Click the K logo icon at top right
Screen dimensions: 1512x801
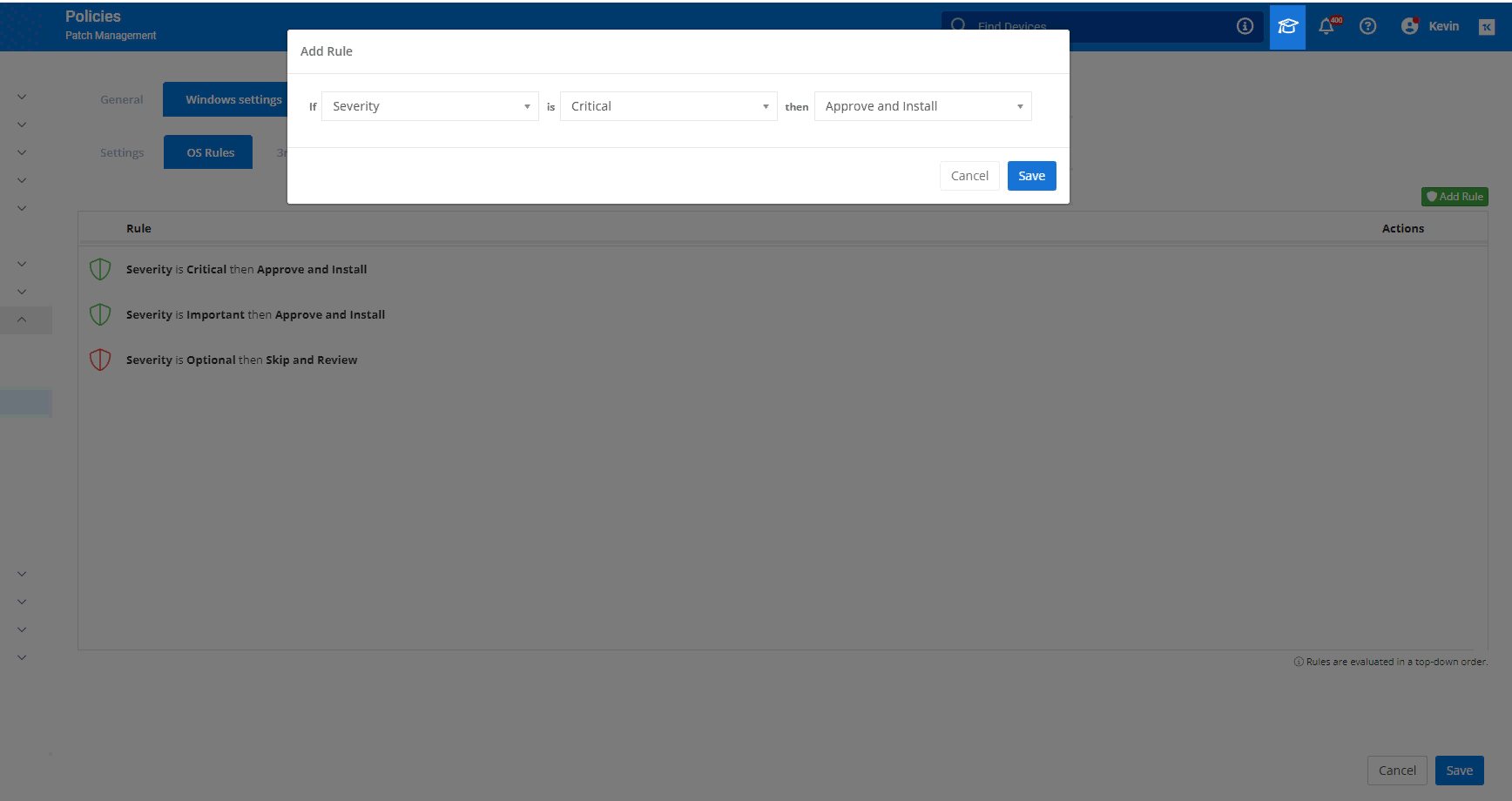click(x=1487, y=27)
